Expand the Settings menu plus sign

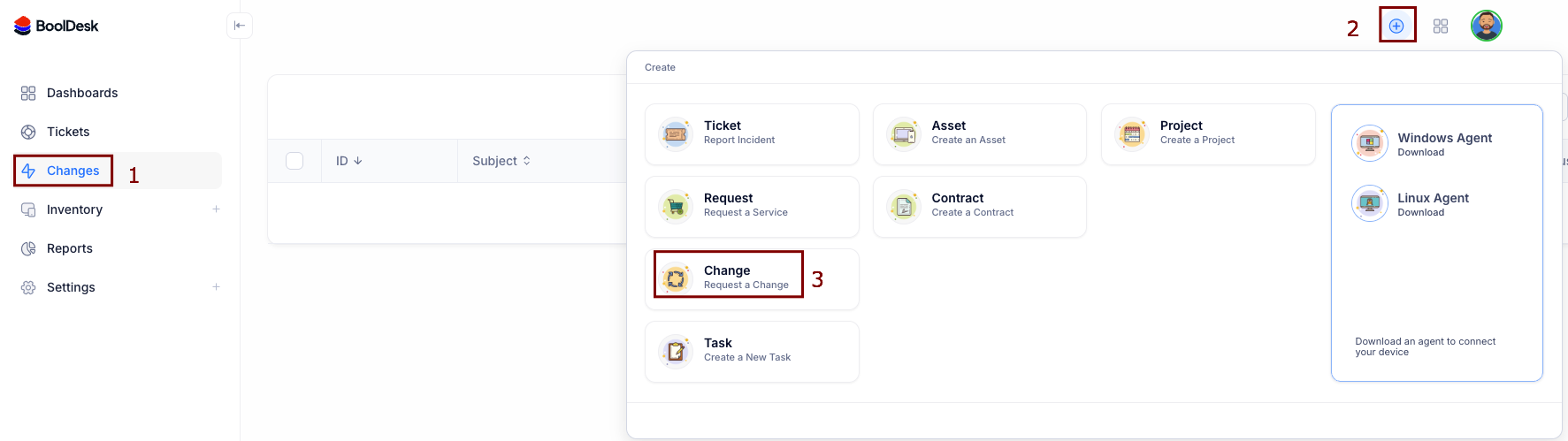[216, 287]
